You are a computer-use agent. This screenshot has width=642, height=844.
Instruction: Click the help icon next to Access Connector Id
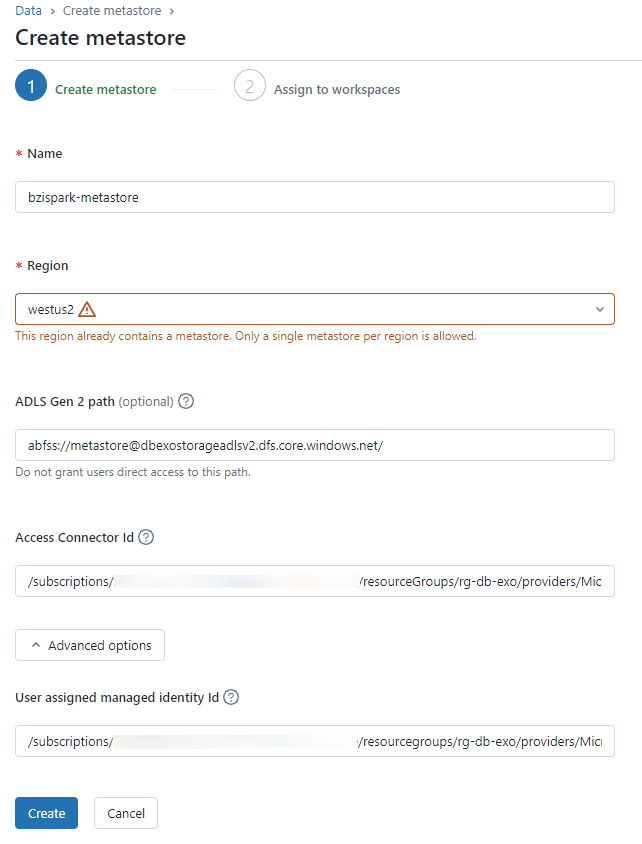146,537
